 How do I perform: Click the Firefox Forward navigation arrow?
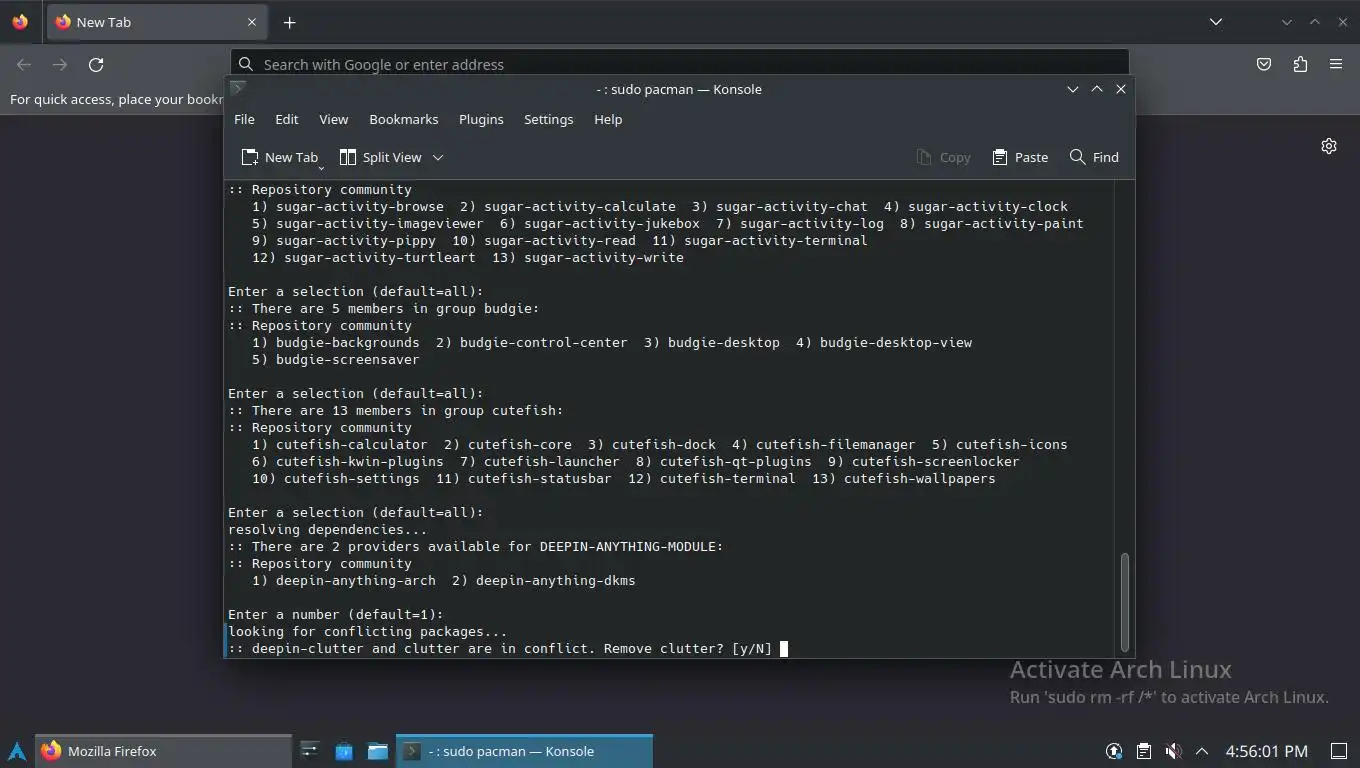pyautogui.click(x=60, y=64)
